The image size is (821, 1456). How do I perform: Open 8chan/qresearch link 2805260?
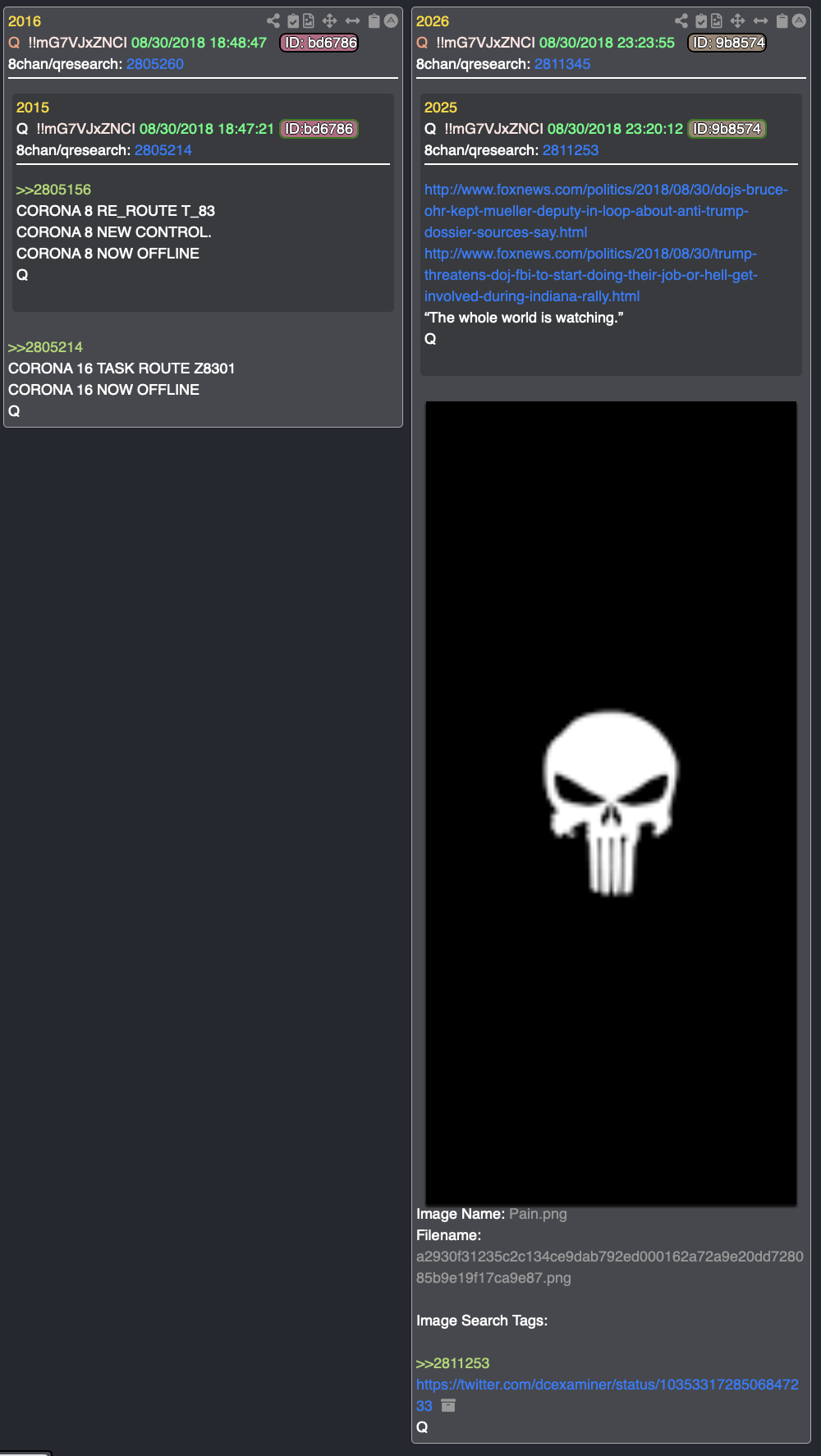[155, 64]
